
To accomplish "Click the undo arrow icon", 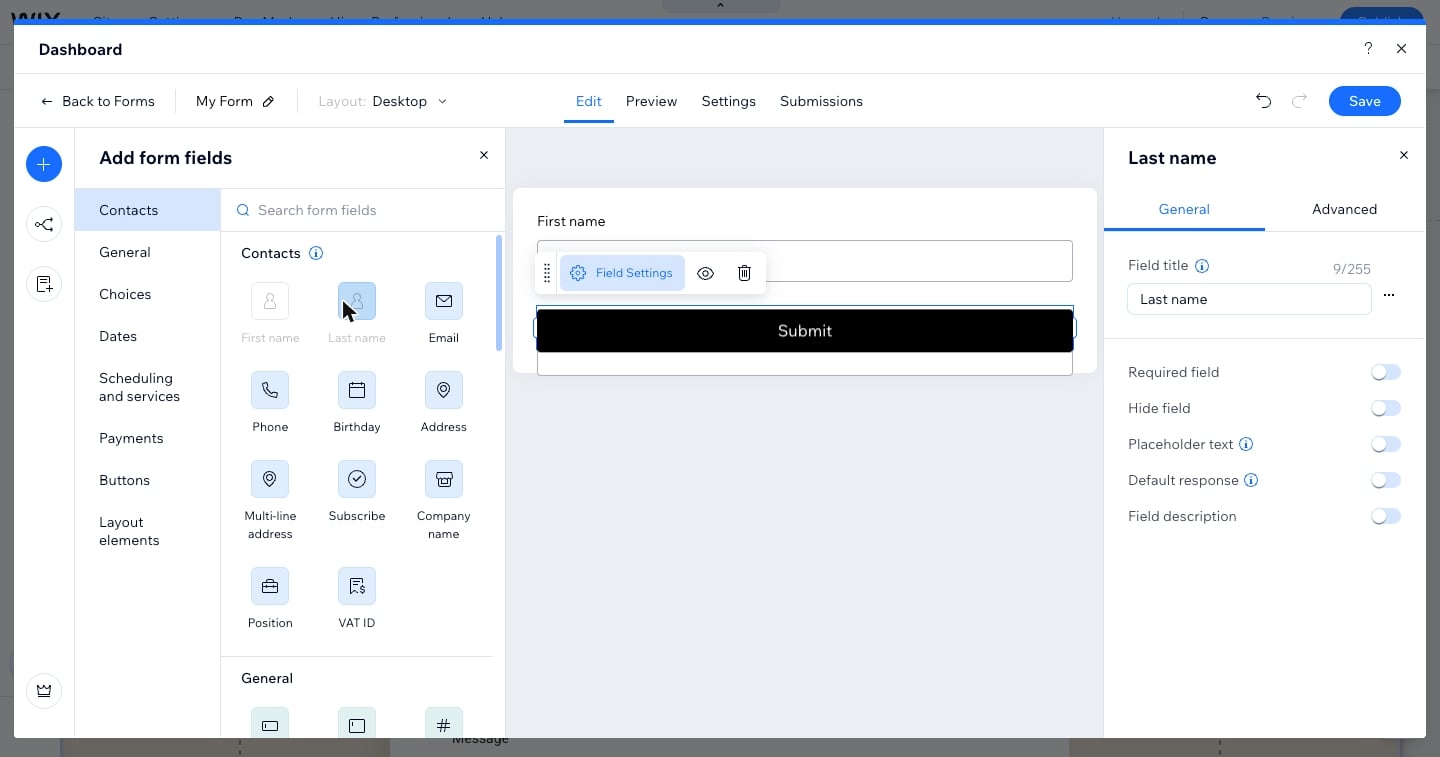I will (1264, 101).
